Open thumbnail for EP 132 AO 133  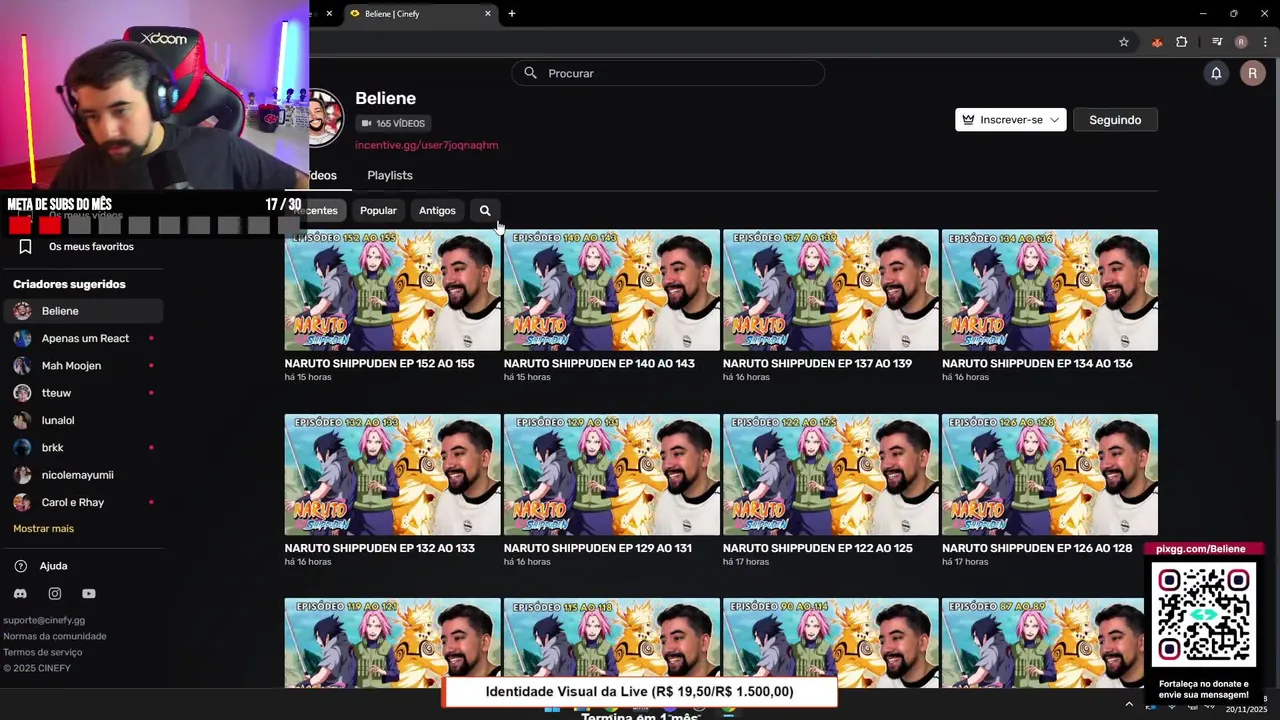tap(392, 474)
